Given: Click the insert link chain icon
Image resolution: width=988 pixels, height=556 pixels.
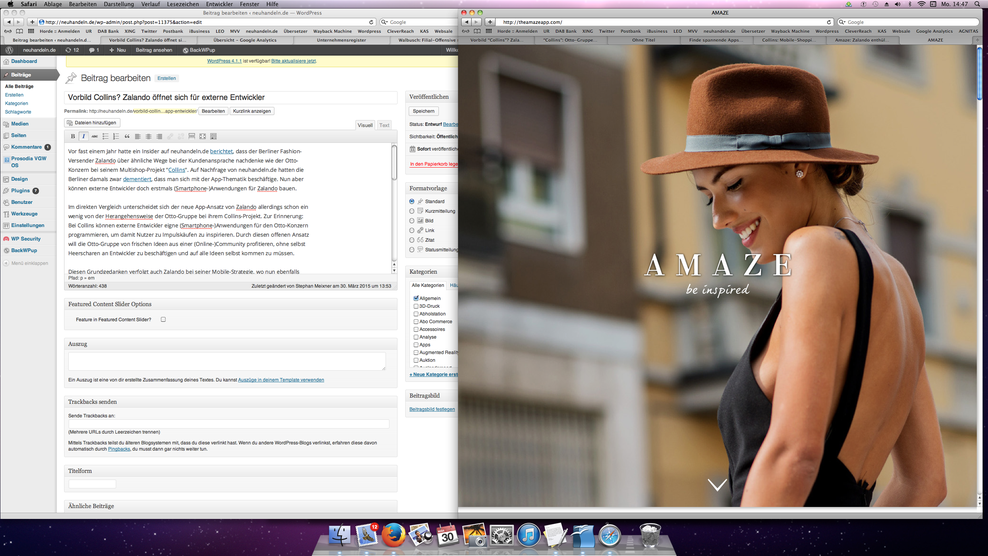Looking at the screenshot, I should point(169,136).
